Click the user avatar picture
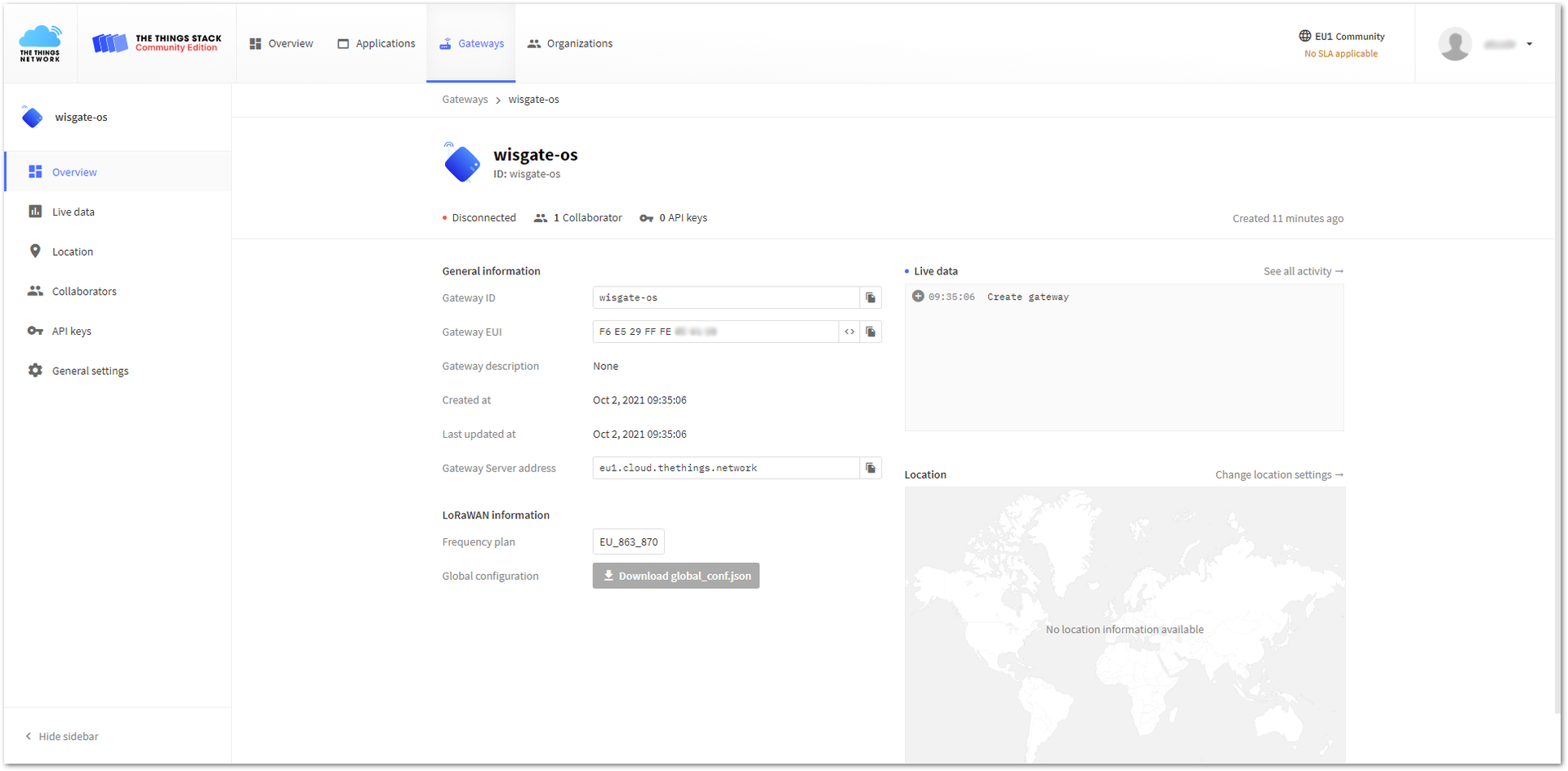Viewport: 1568px width, 771px height. click(1454, 44)
